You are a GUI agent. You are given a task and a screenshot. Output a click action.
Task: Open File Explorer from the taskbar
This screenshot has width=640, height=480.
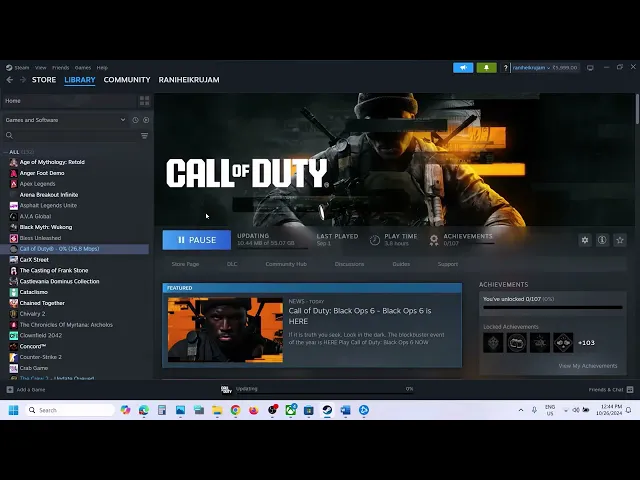pyautogui.click(x=217, y=410)
